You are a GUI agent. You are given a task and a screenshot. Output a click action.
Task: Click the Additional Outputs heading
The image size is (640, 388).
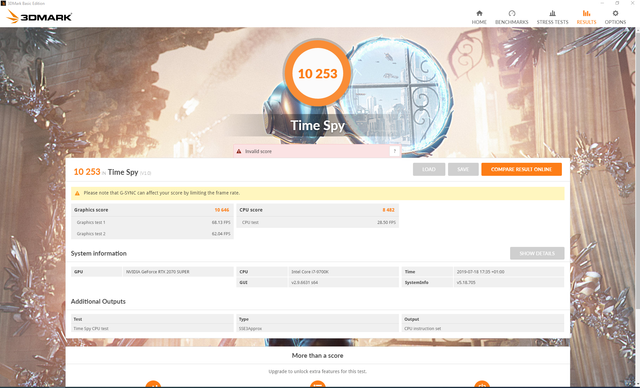[98, 302]
